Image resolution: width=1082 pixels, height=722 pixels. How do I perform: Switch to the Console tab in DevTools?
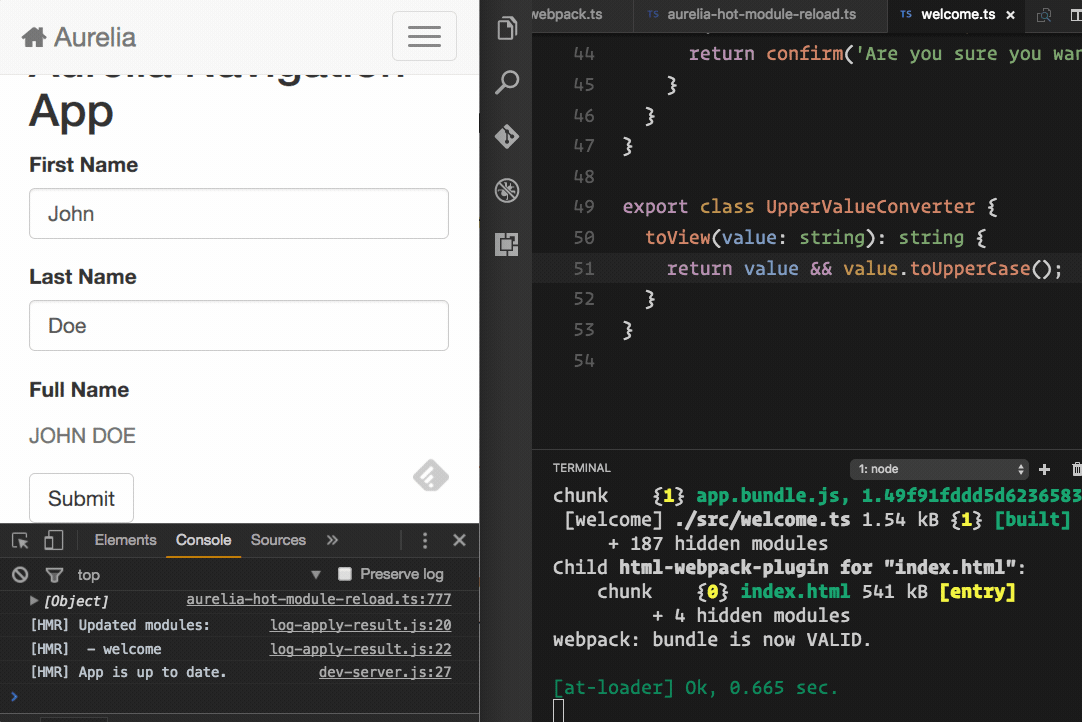[x=204, y=540]
